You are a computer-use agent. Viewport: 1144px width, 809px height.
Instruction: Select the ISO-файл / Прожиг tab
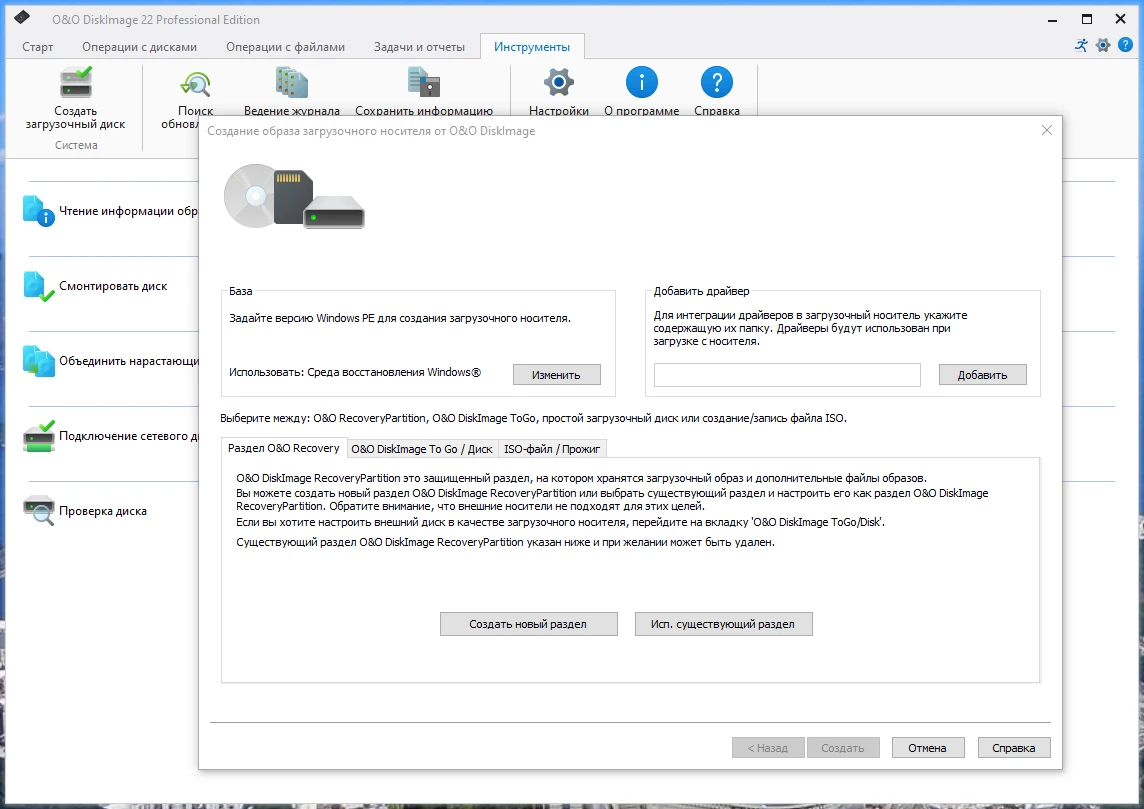(552, 449)
